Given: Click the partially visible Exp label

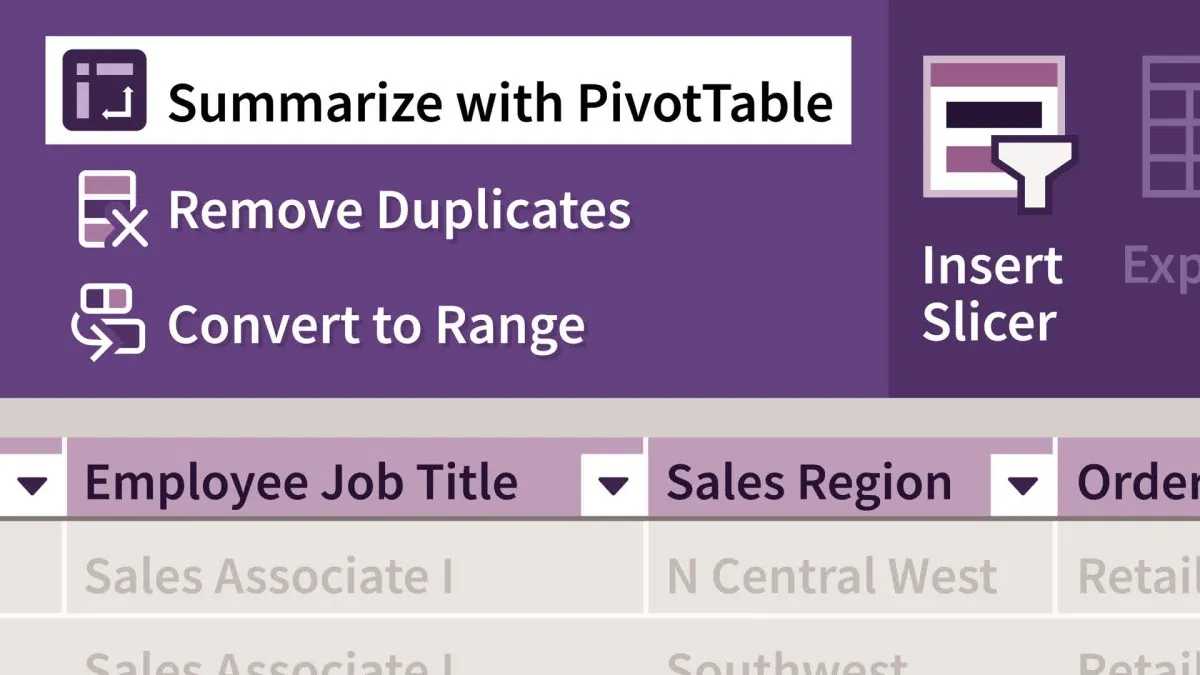Looking at the screenshot, I should click(x=1161, y=266).
